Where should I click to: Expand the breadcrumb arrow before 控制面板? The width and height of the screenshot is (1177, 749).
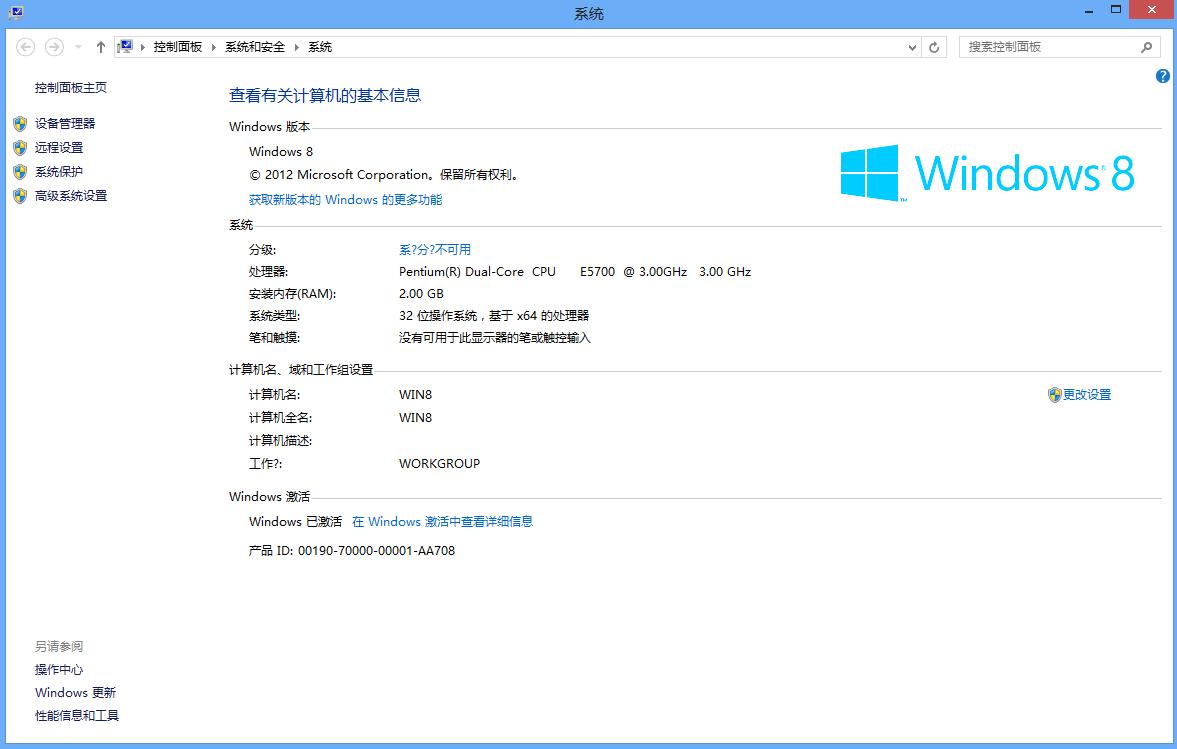(x=143, y=47)
